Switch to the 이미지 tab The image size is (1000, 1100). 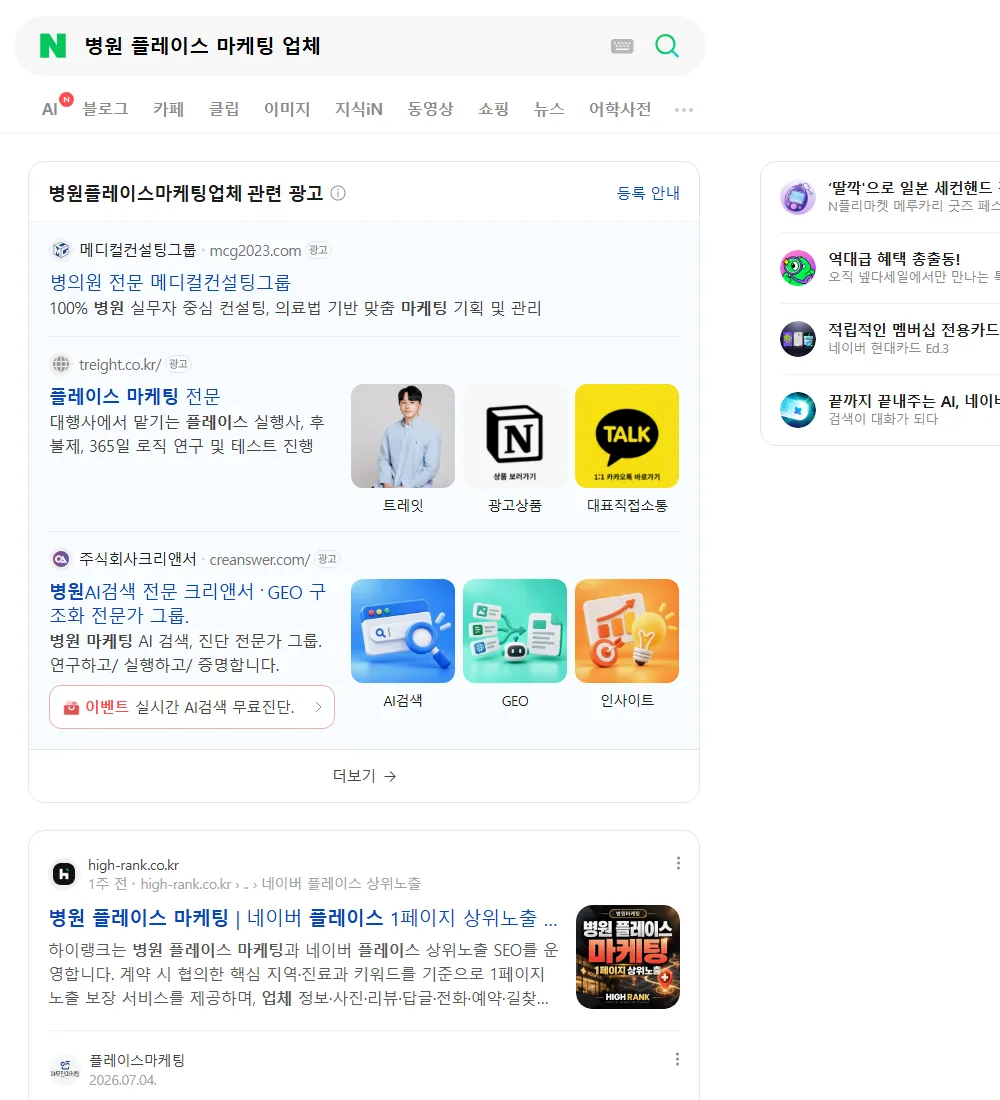point(287,109)
